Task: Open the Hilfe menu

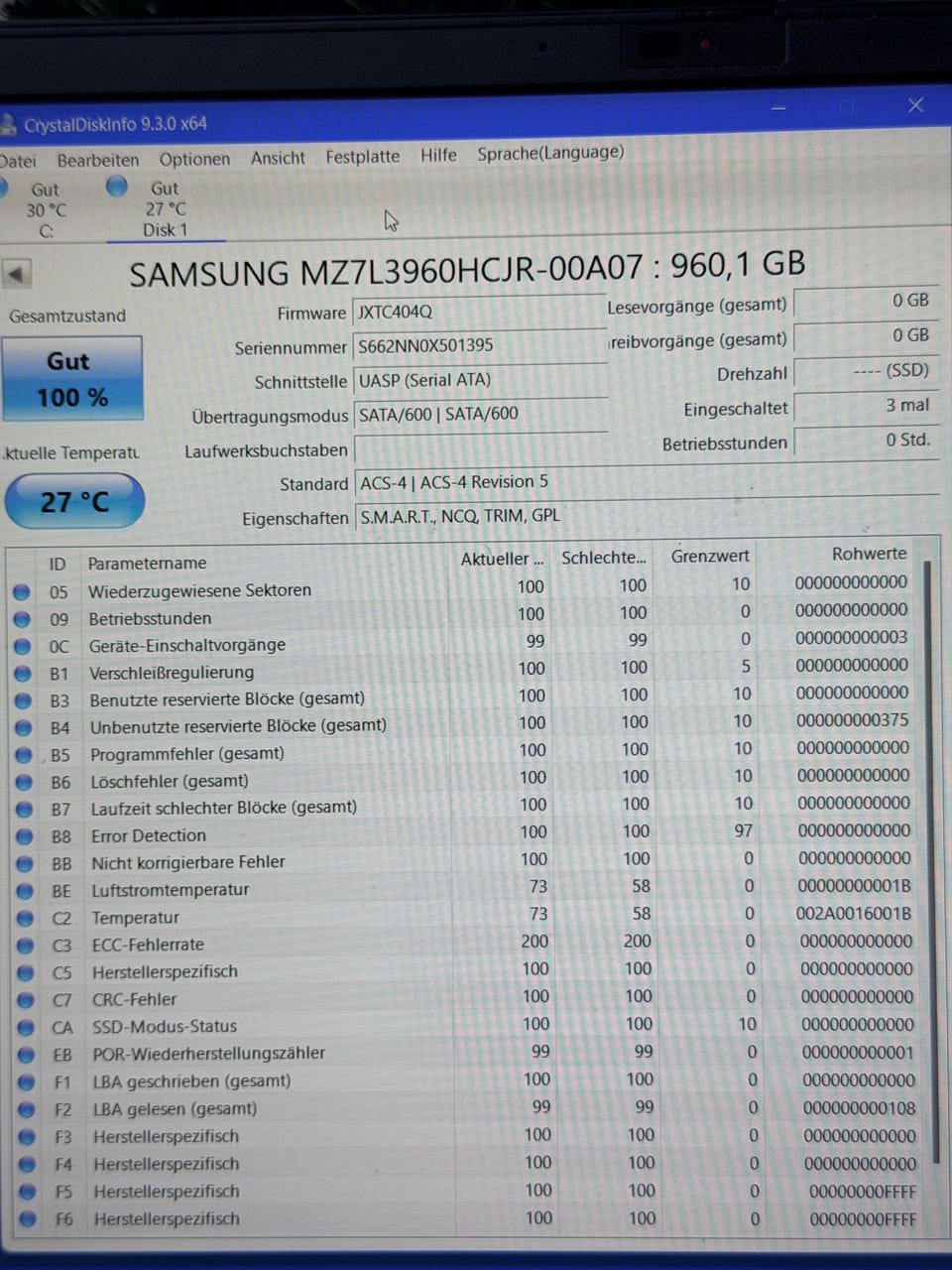Action: point(438,155)
